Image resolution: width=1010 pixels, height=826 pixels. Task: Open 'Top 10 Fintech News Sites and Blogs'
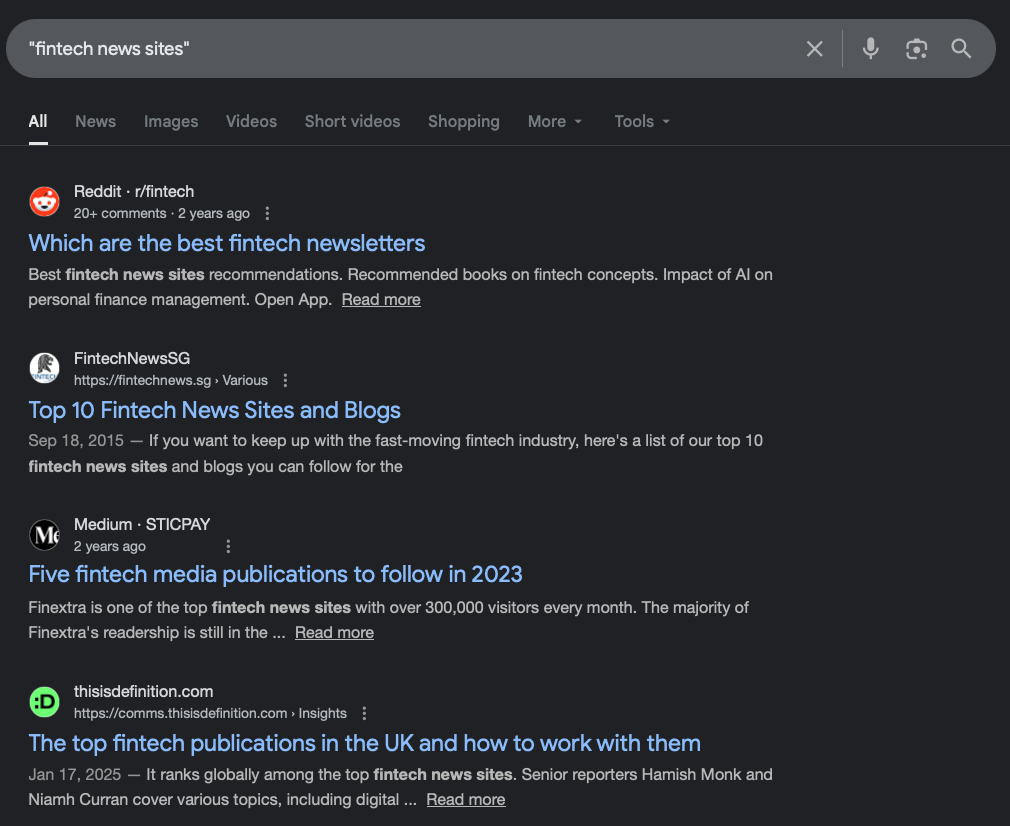tap(214, 410)
